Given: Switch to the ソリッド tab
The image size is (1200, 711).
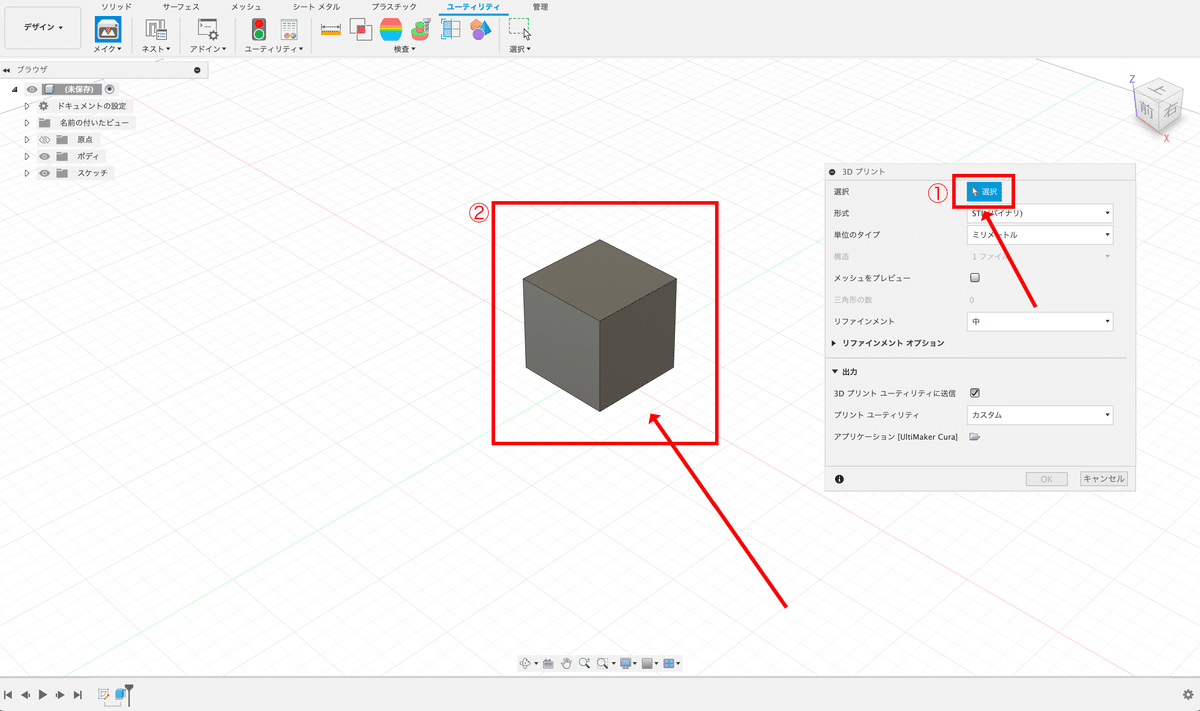Looking at the screenshot, I should point(116,6).
